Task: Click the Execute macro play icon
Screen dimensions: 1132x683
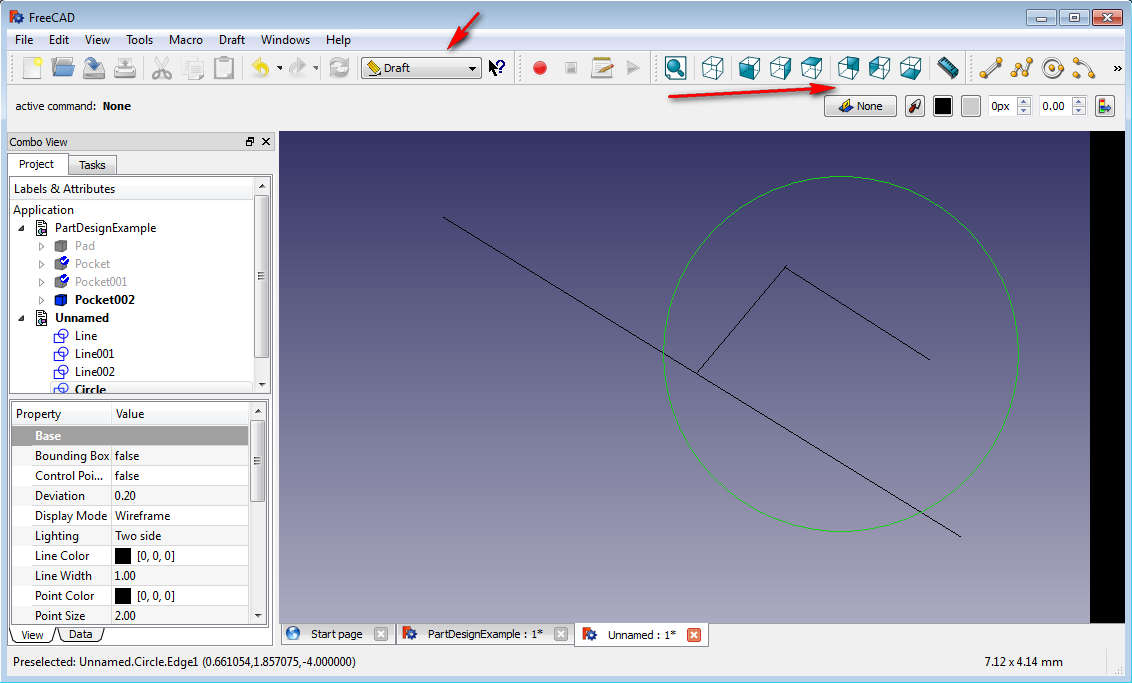Action: pos(633,68)
